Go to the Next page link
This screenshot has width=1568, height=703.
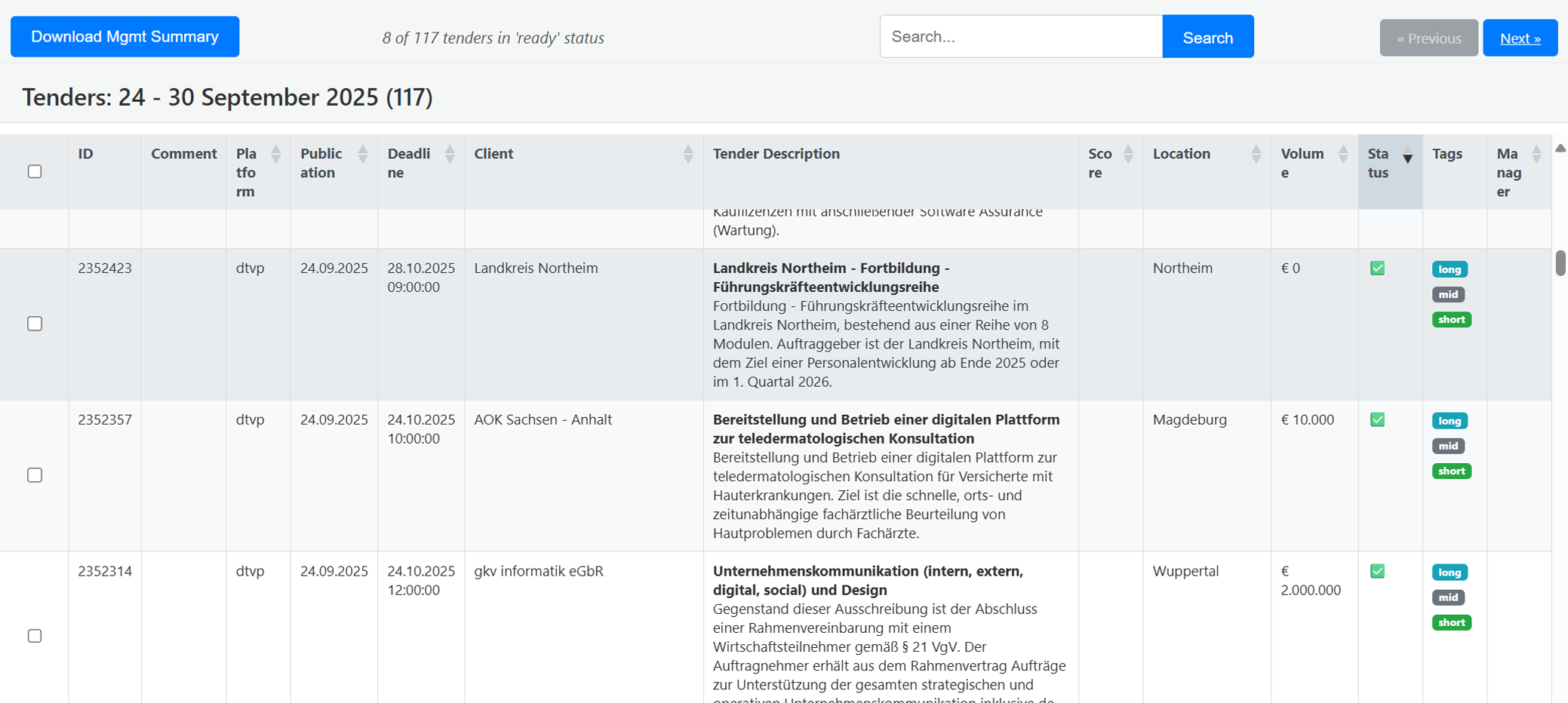(x=1520, y=38)
